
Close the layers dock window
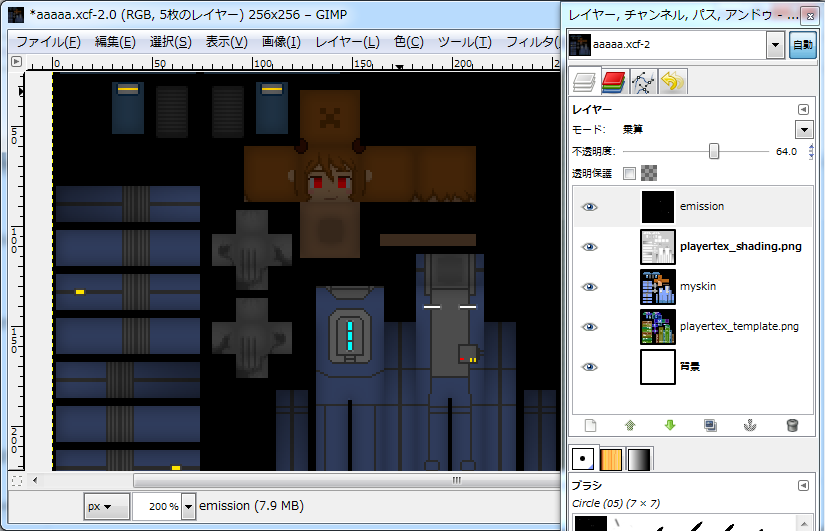(810, 16)
